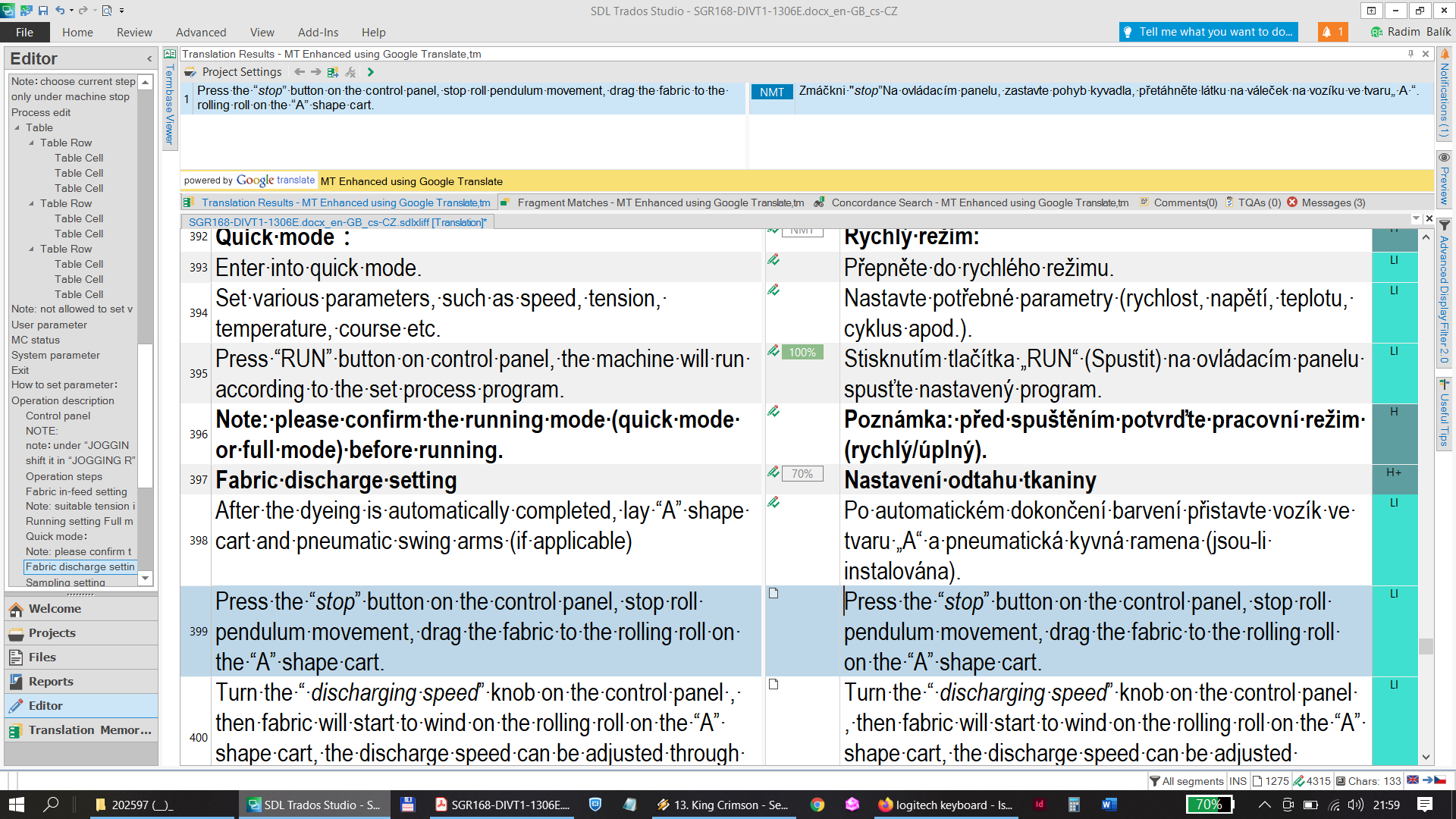Screen dimensions: 1456x819
Task: Click outline scrollbar down arrow
Action: [146, 579]
